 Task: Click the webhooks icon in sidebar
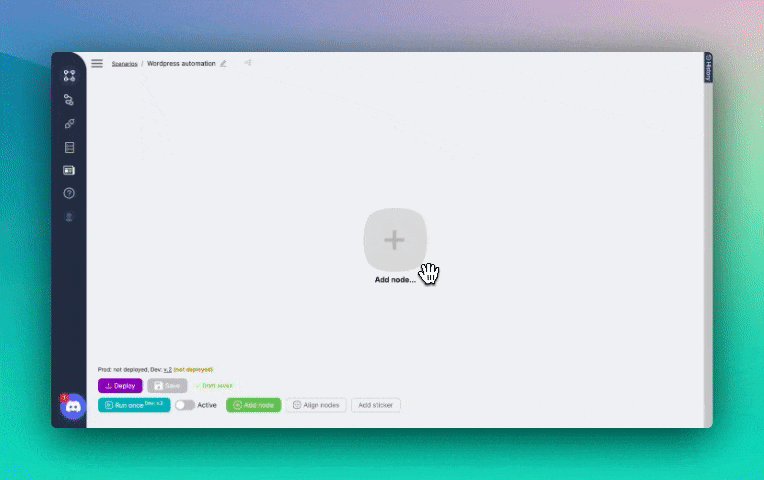[x=69, y=100]
